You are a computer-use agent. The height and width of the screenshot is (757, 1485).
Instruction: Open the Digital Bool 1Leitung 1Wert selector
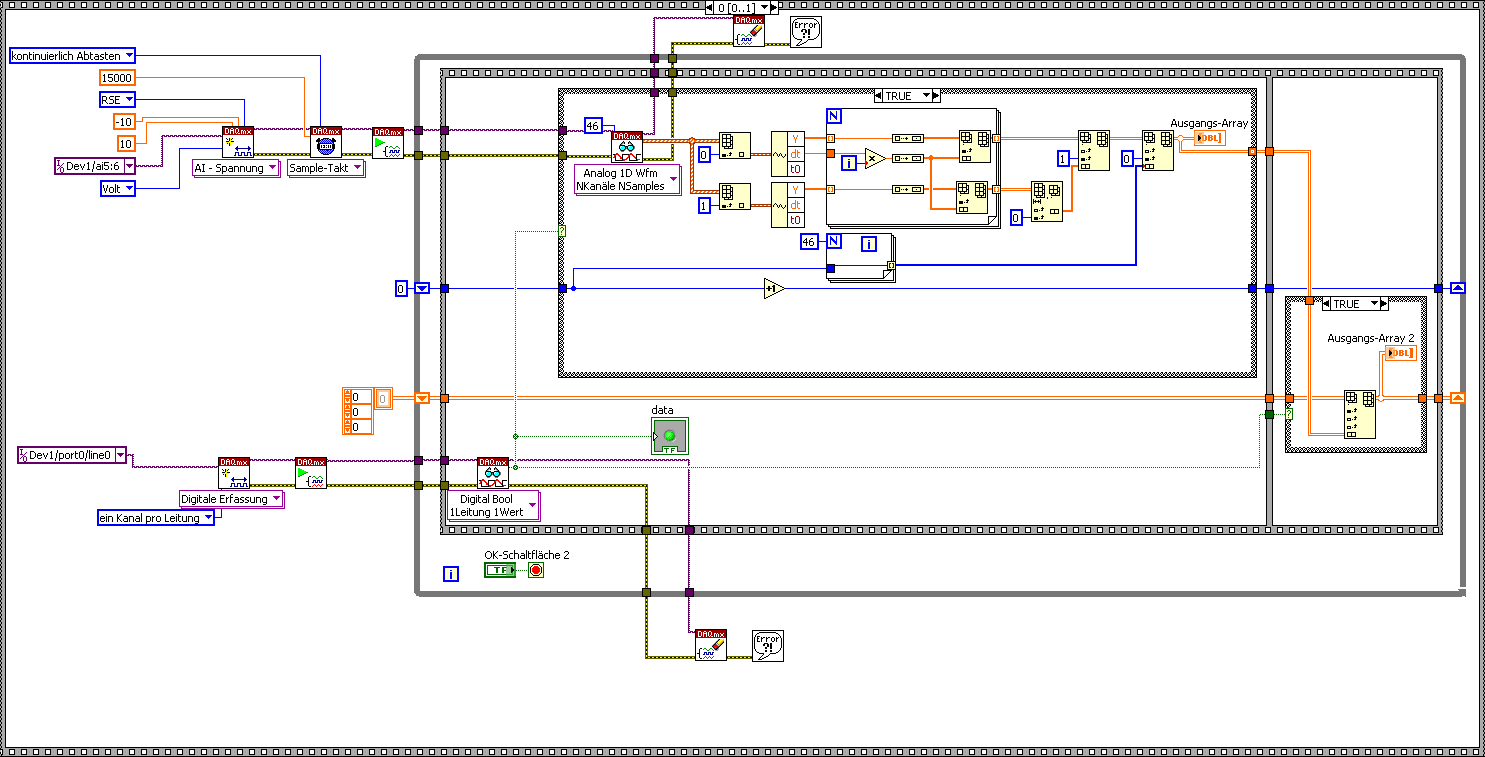click(x=493, y=506)
